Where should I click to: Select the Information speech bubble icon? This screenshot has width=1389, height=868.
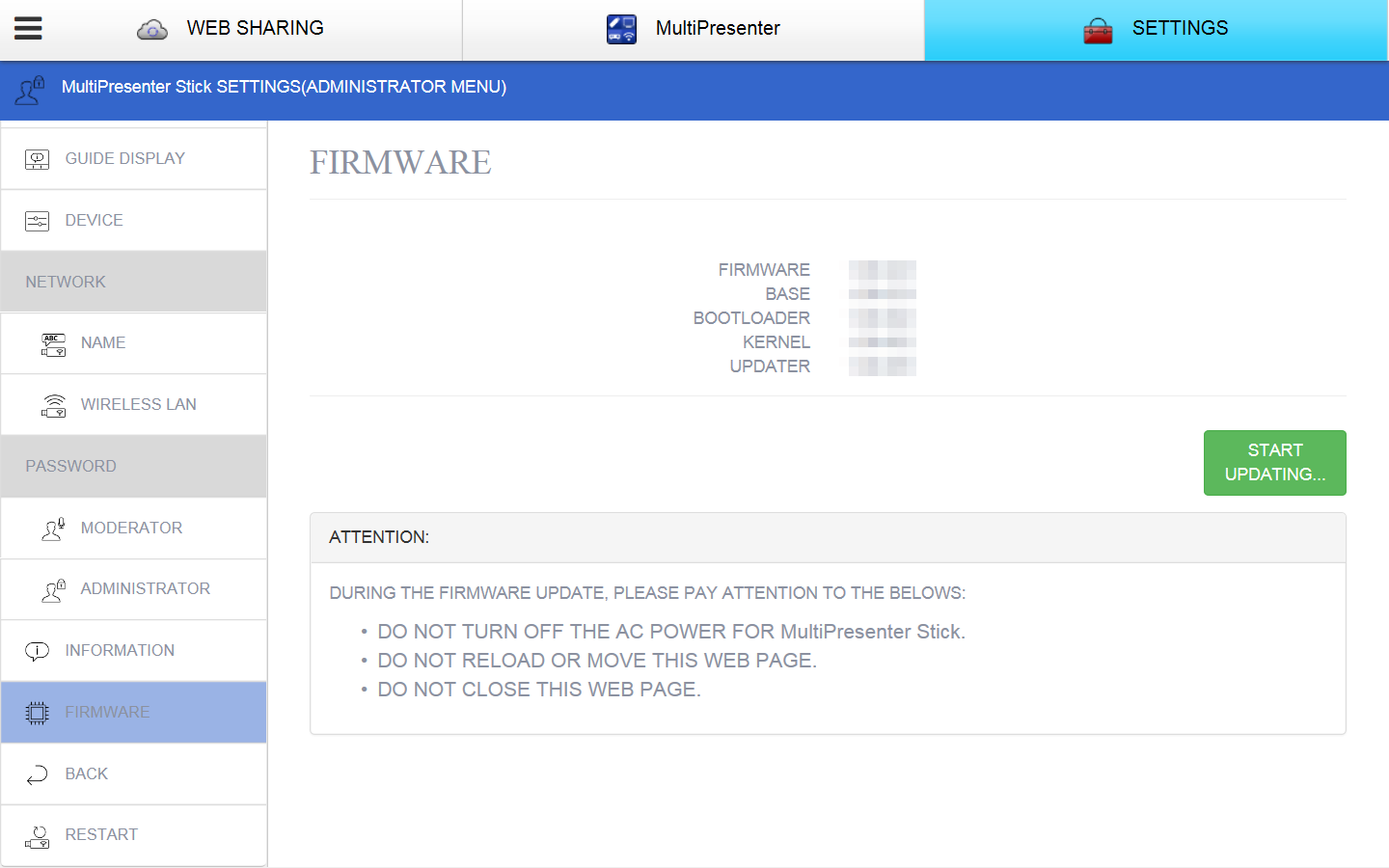37,650
